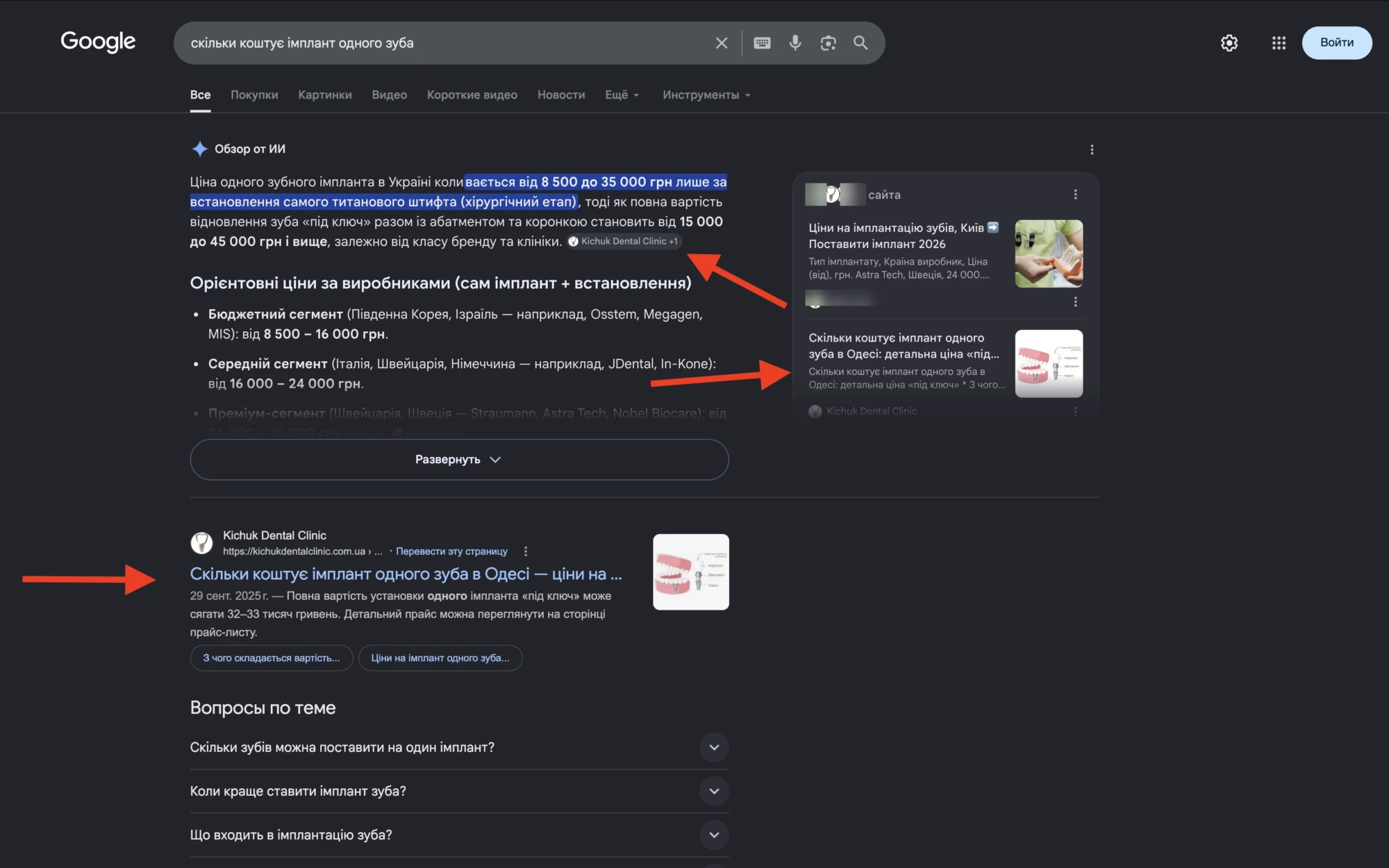Viewport: 1389px width, 868px height.
Task: Open more options for the Kichuk Dental Clinic result
Action: [526, 551]
